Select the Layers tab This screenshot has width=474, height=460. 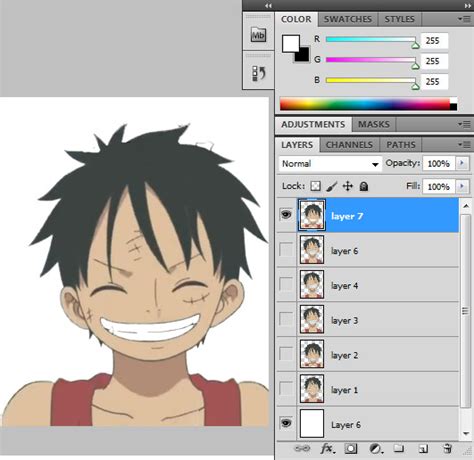pos(297,145)
